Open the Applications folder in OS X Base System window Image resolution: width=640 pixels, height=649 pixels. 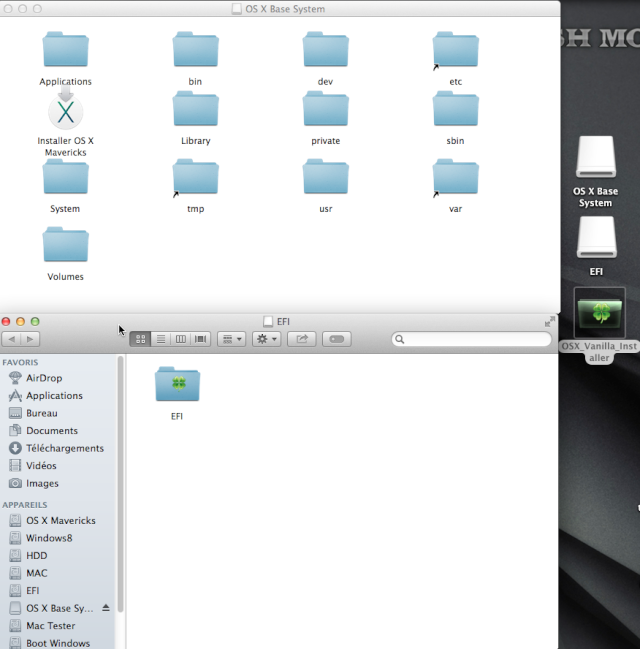pos(65,50)
